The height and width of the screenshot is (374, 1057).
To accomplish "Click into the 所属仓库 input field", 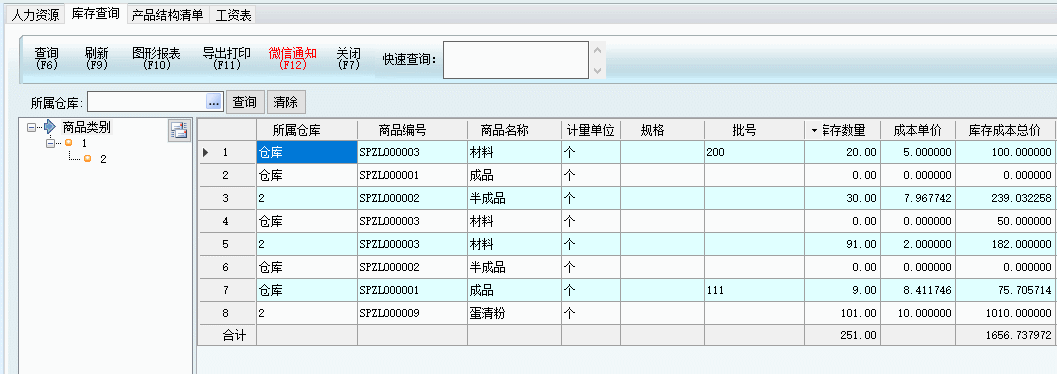I will point(146,102).
